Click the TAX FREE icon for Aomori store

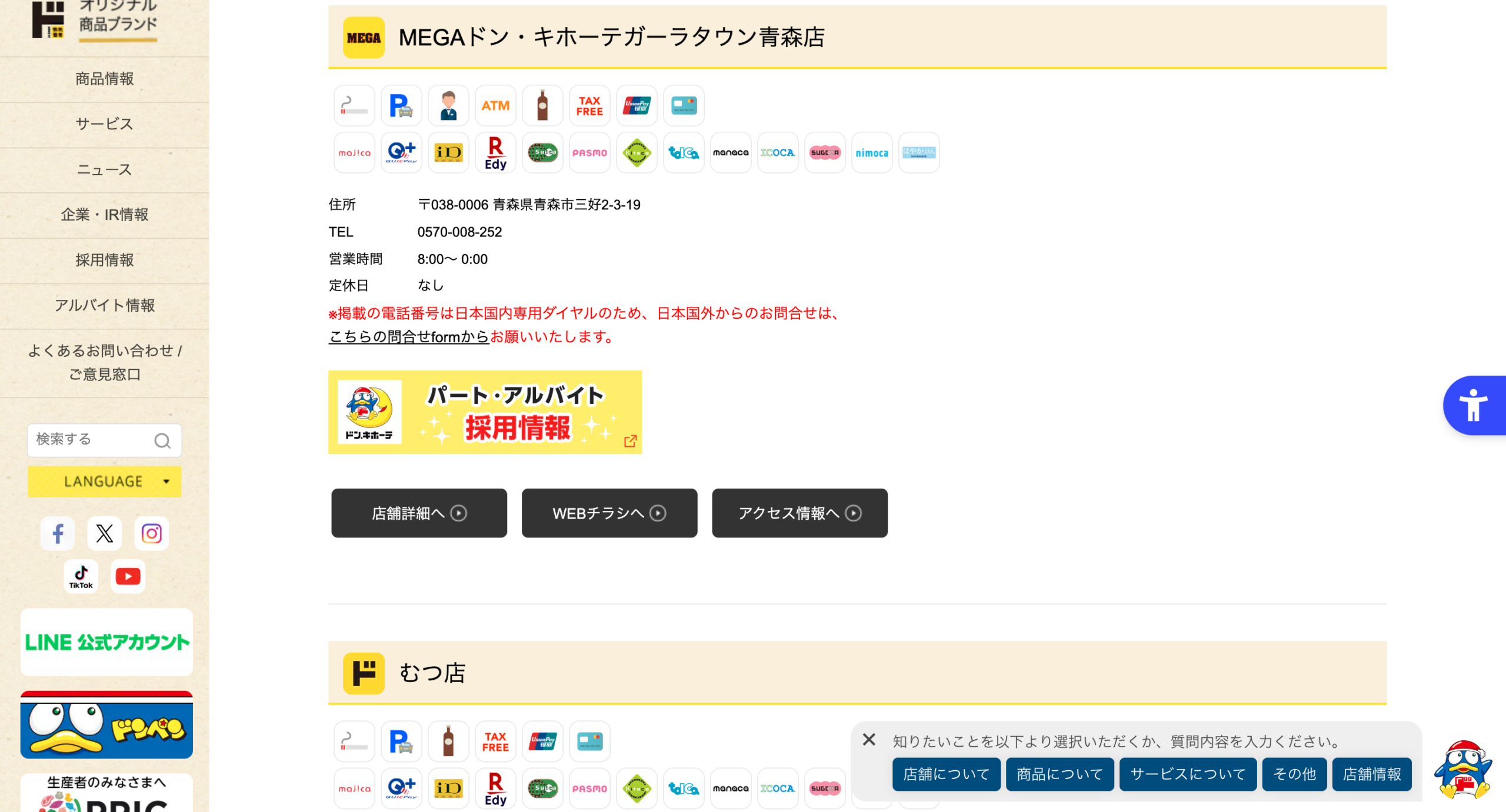point(589,106)
